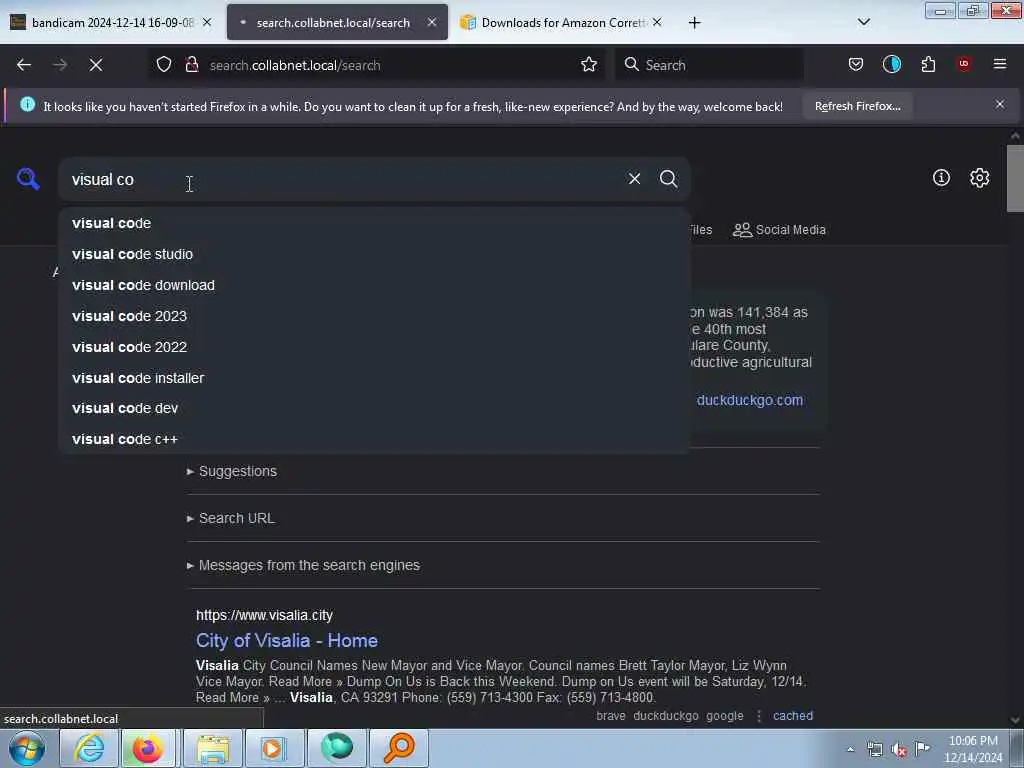Image resolution: width=1024 pixels, height=768 pixels.
Task: Click the https://www.visalia.city URL
Action: pos(264,615)
